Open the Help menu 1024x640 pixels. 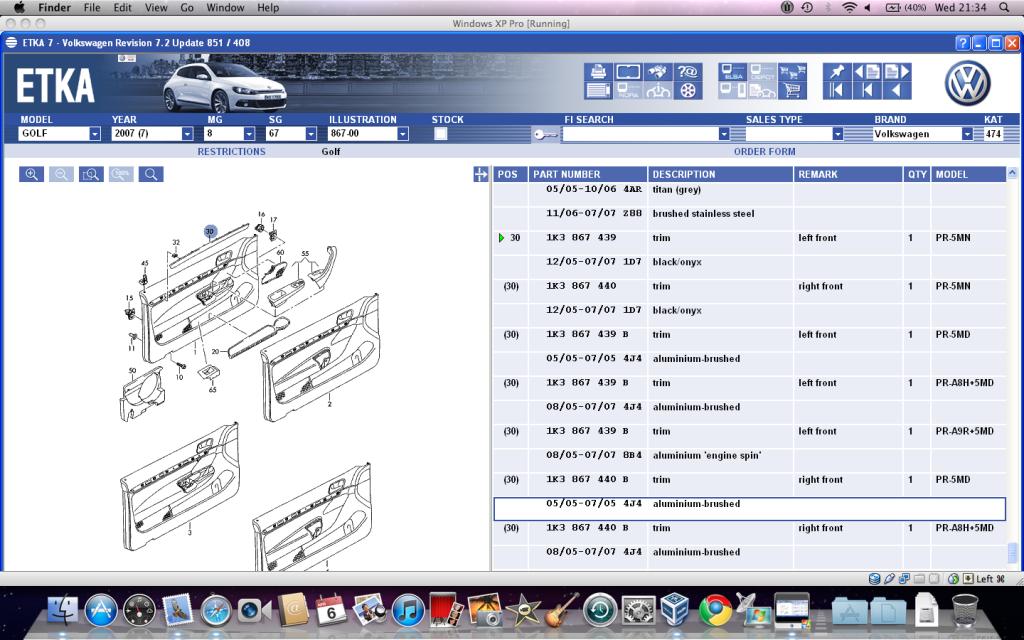pyautogui.click(x=268, y=8)
